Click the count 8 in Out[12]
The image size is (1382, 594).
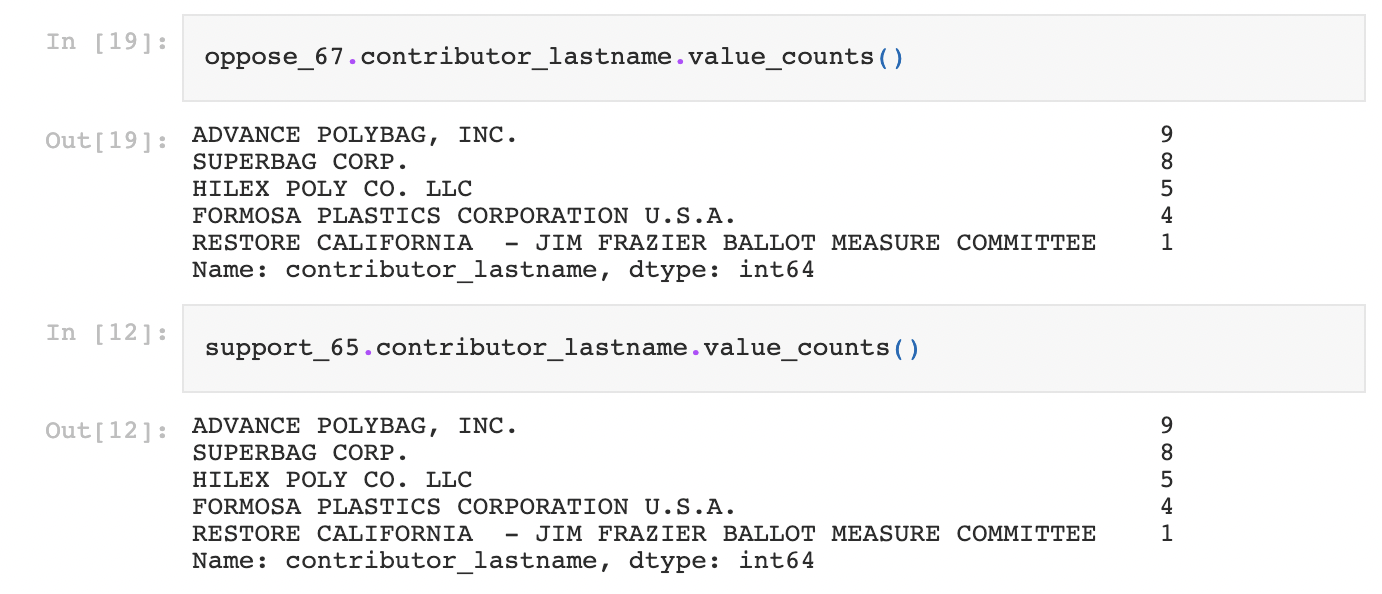(x=1166, y=453)
